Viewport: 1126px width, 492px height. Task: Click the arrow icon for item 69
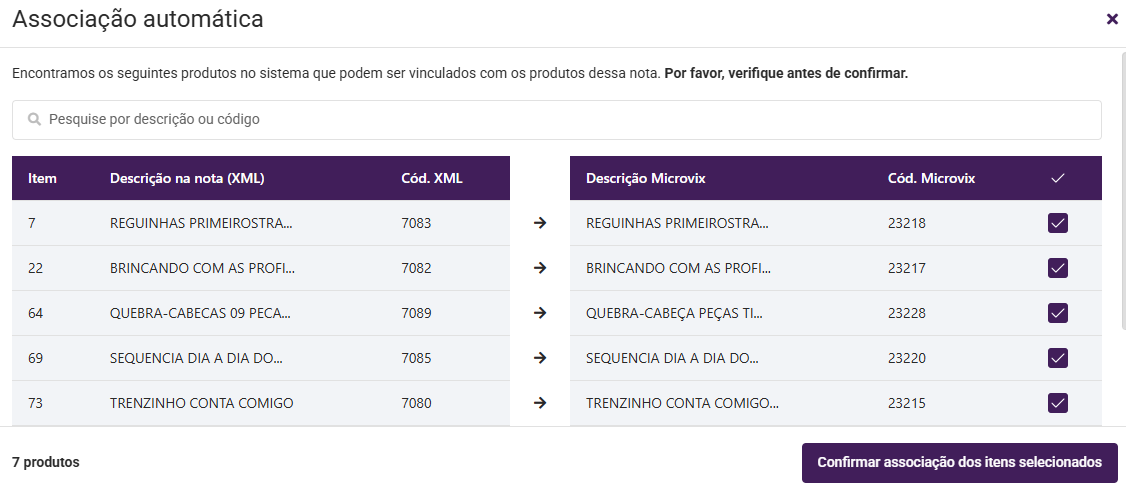coord(540,358)
